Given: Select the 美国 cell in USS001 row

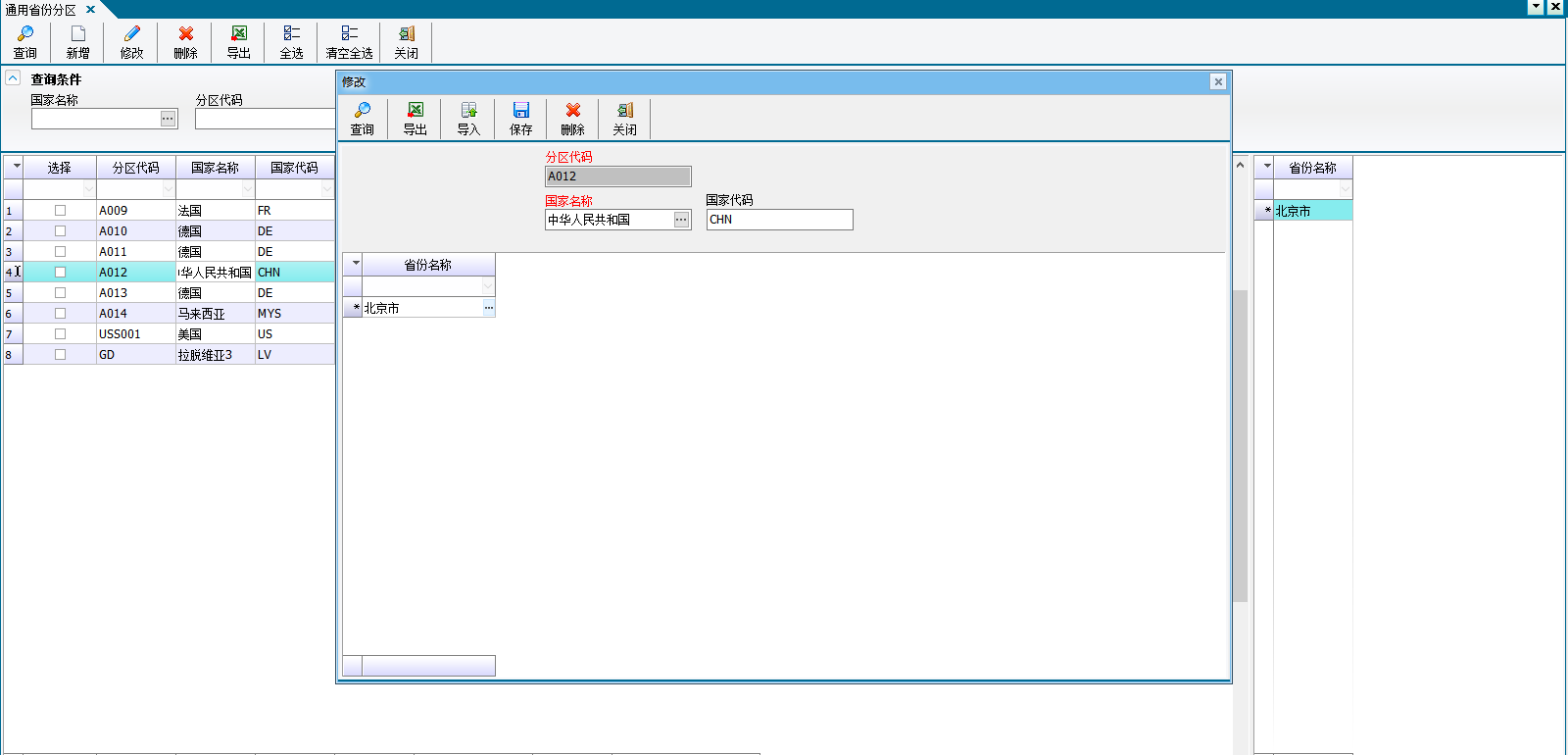Looking at the screenshot, I should pos(216,334).
